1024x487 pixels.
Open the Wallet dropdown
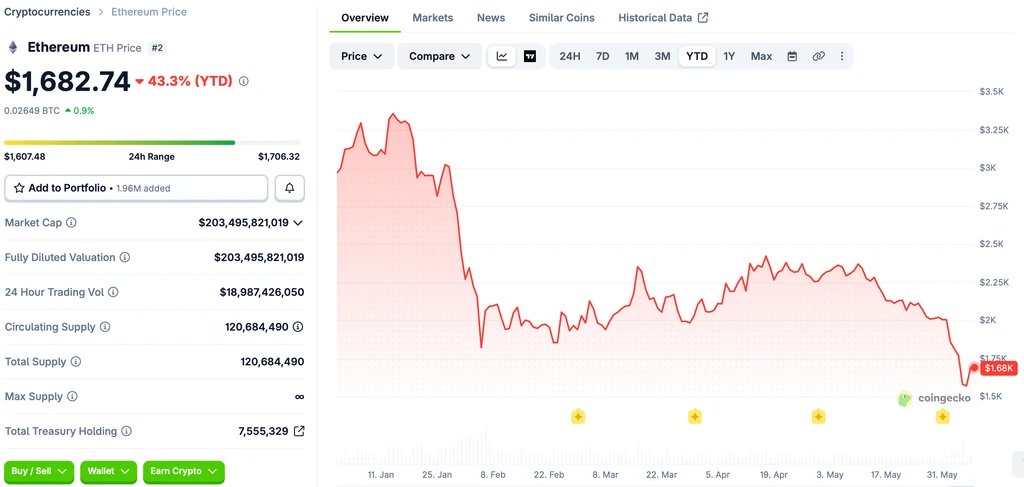coord(108,471)
